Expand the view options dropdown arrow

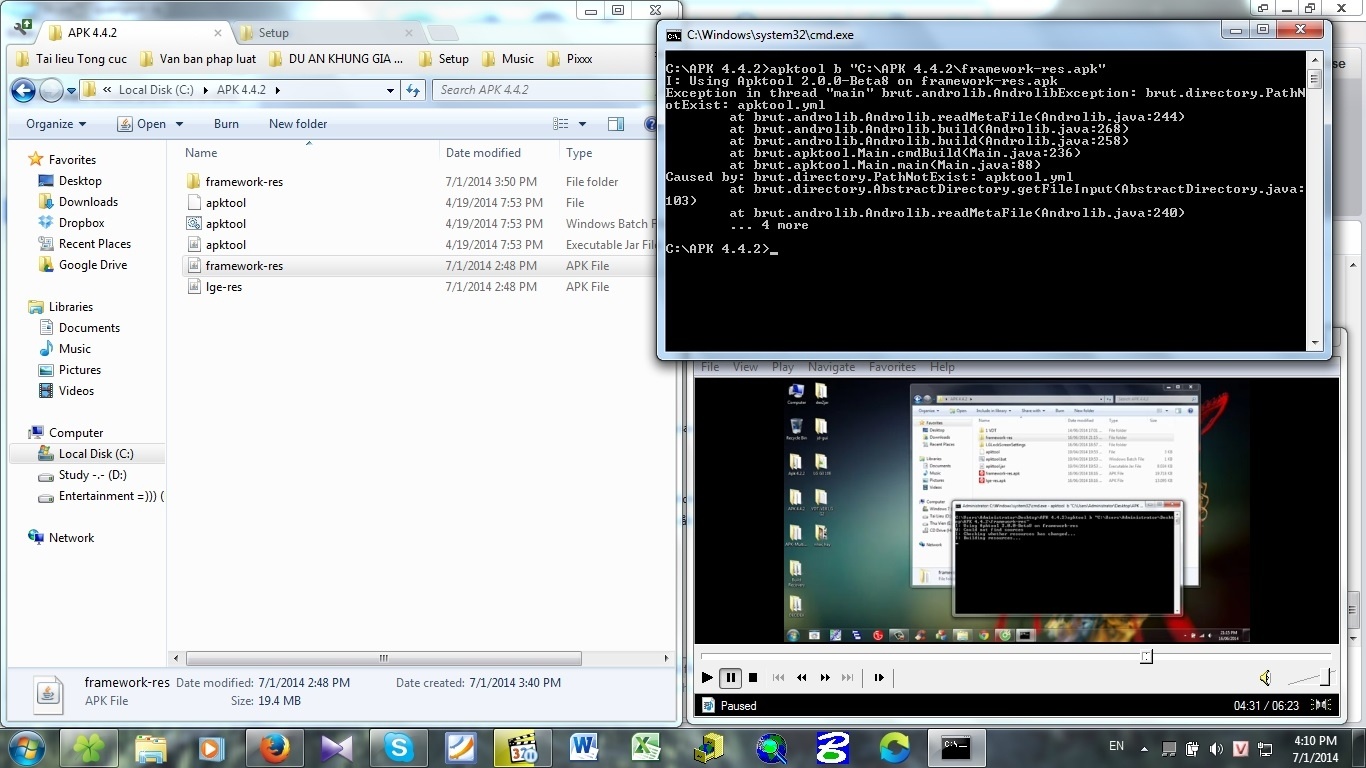(582, 124)
